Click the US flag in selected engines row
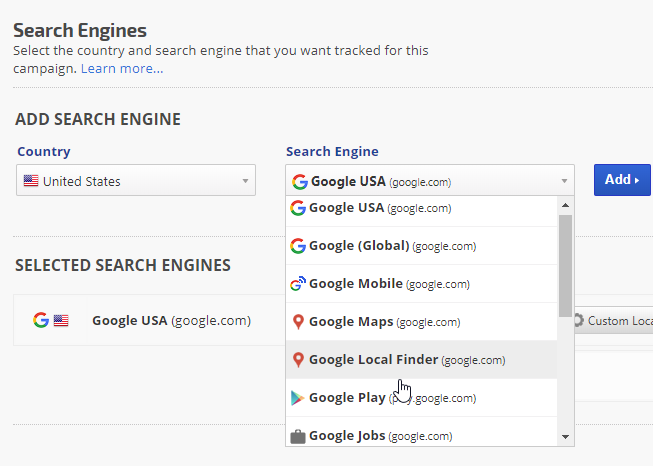 [61, 321]
